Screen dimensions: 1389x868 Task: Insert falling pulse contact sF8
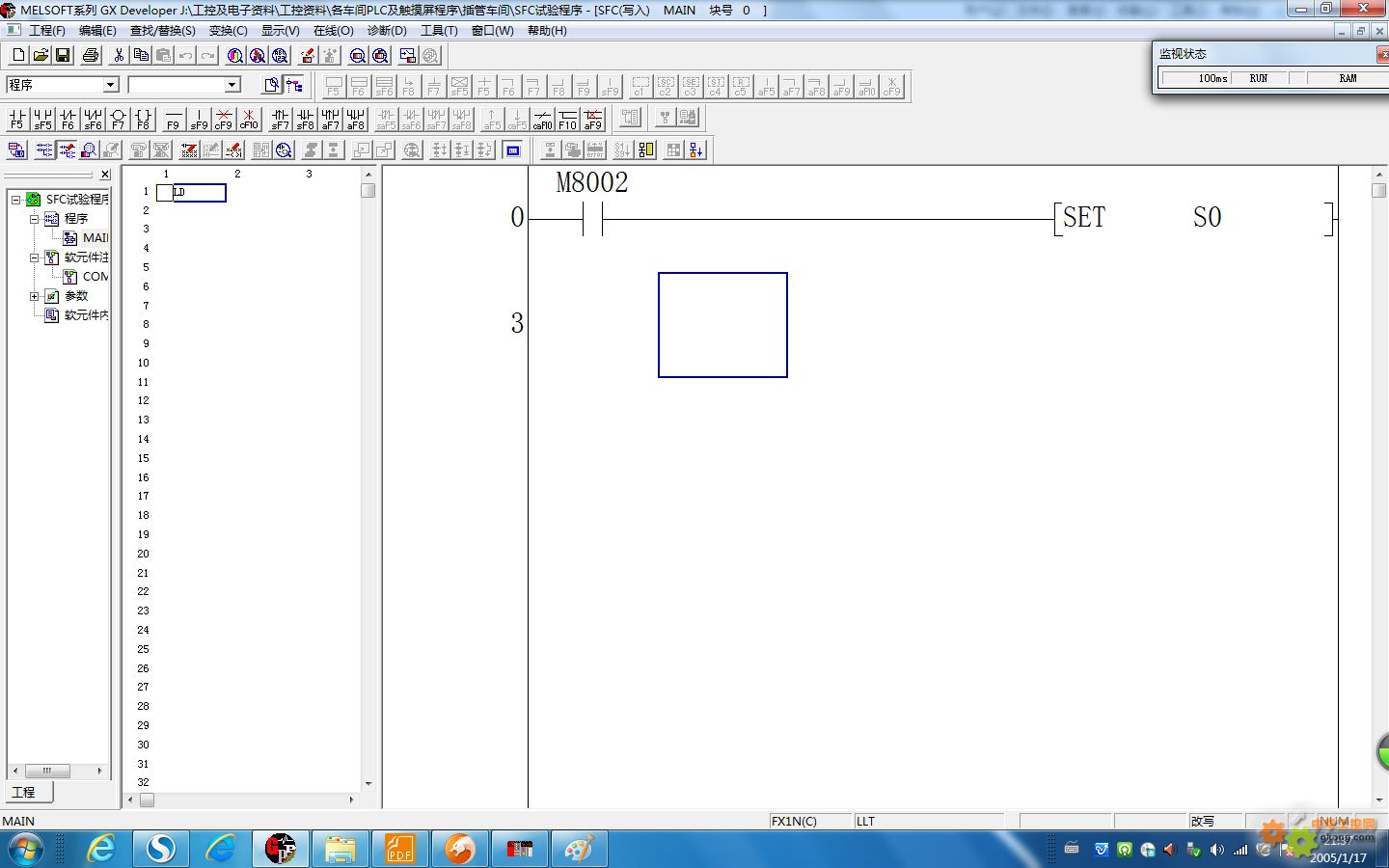coord(305,120)
